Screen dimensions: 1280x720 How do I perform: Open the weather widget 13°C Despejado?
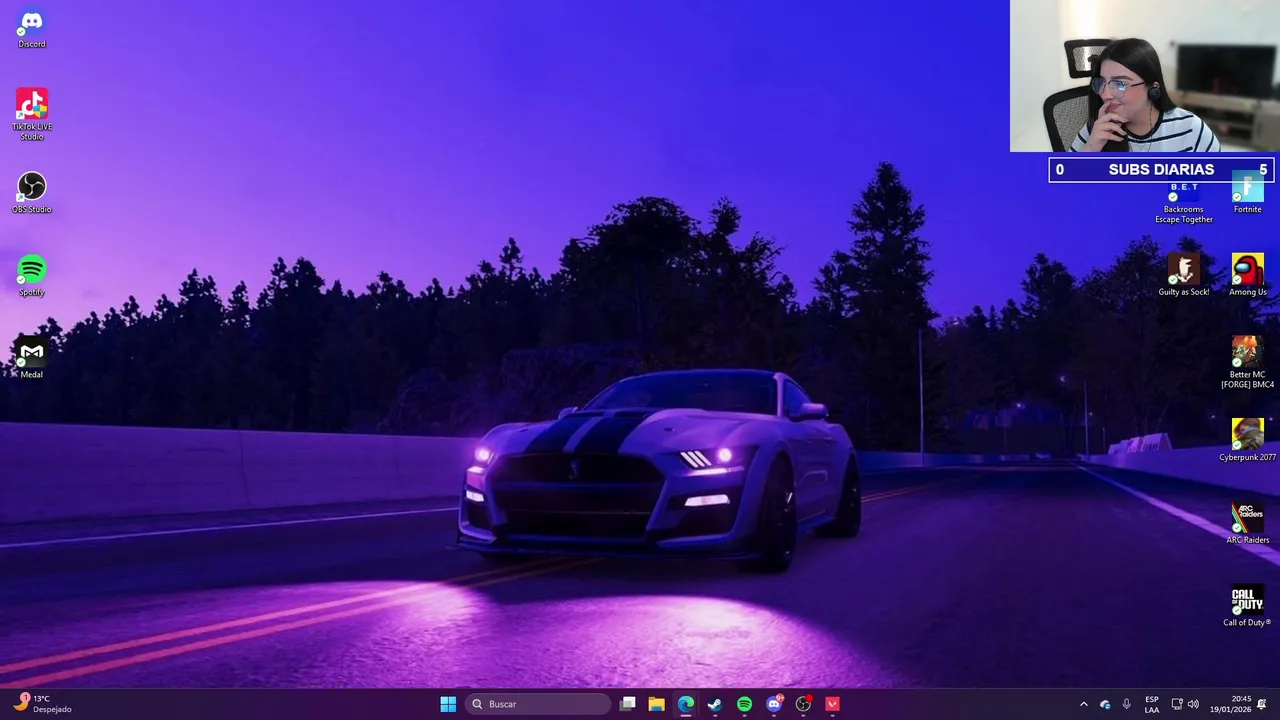coord(42,704)
